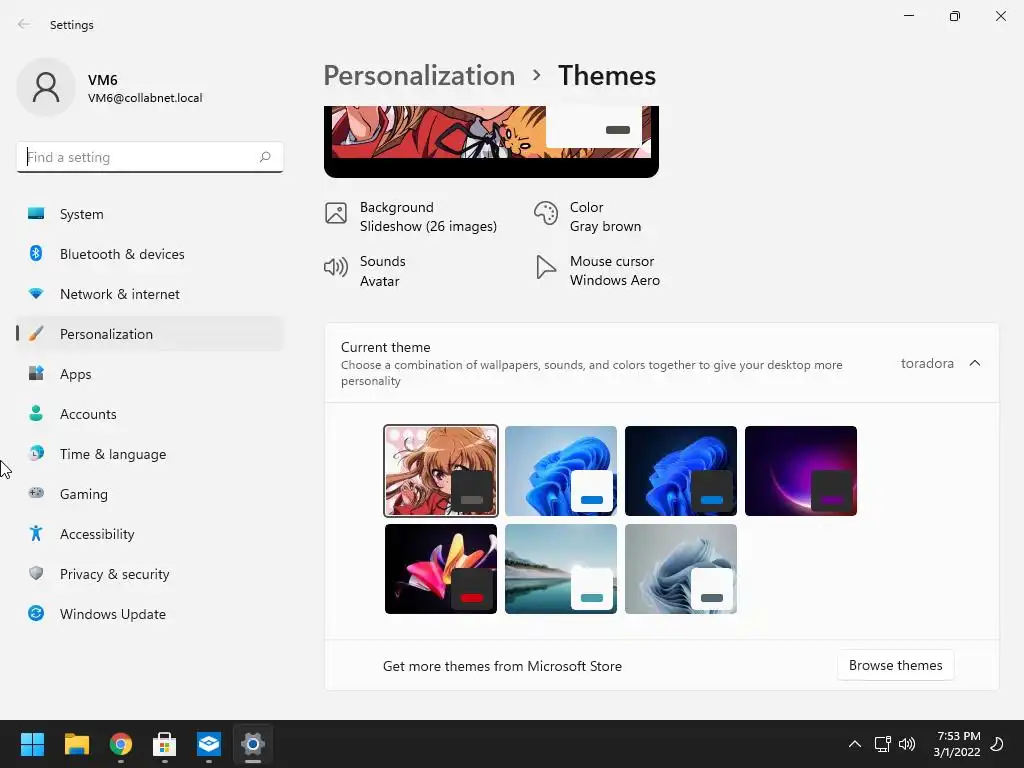Click the Personalization breadcrumb link
Screen dimensions: 1024x768
click(x=419, y=76)
